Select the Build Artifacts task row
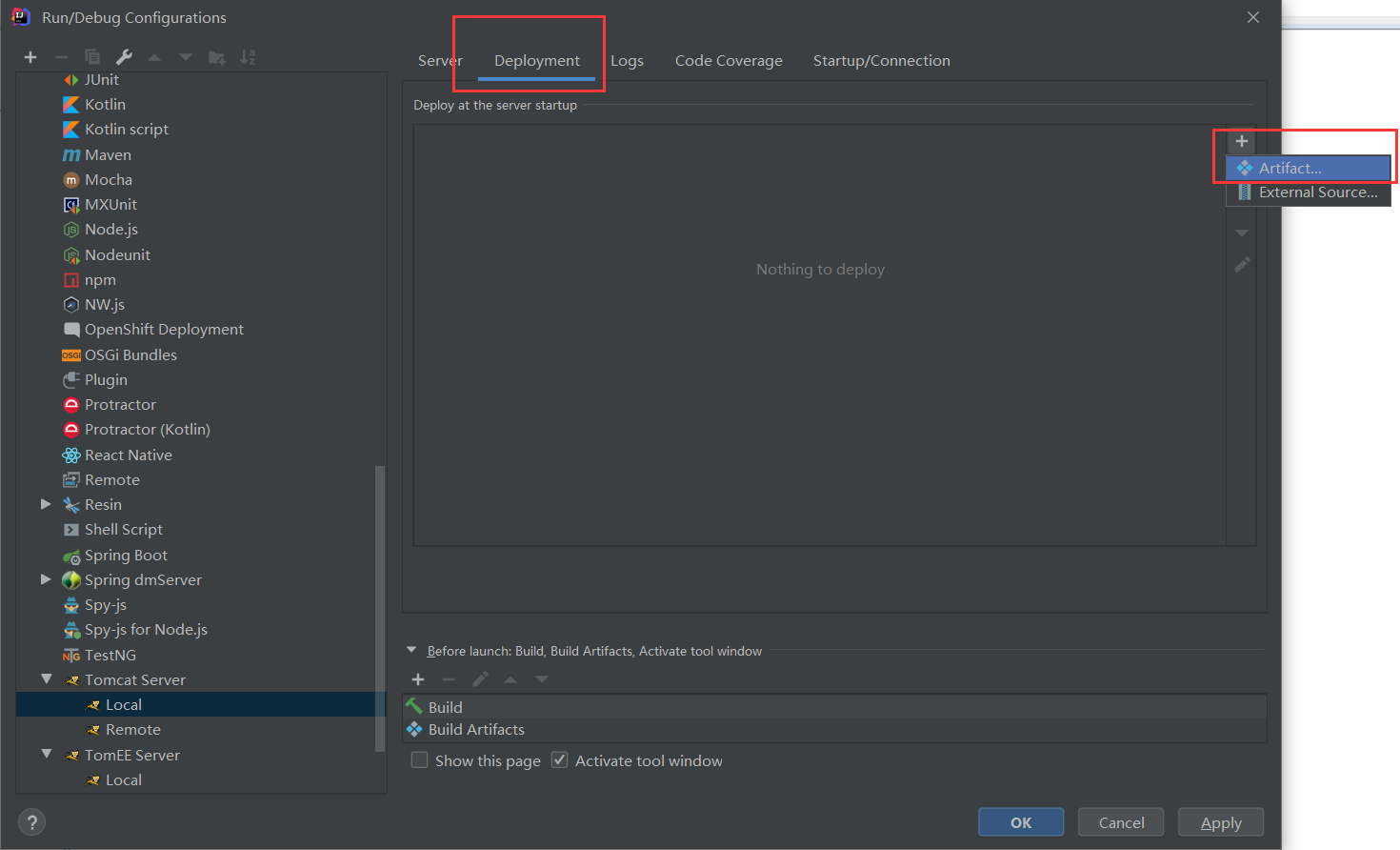The height and width of the screenshot is (850, 1400). (834, 730)
